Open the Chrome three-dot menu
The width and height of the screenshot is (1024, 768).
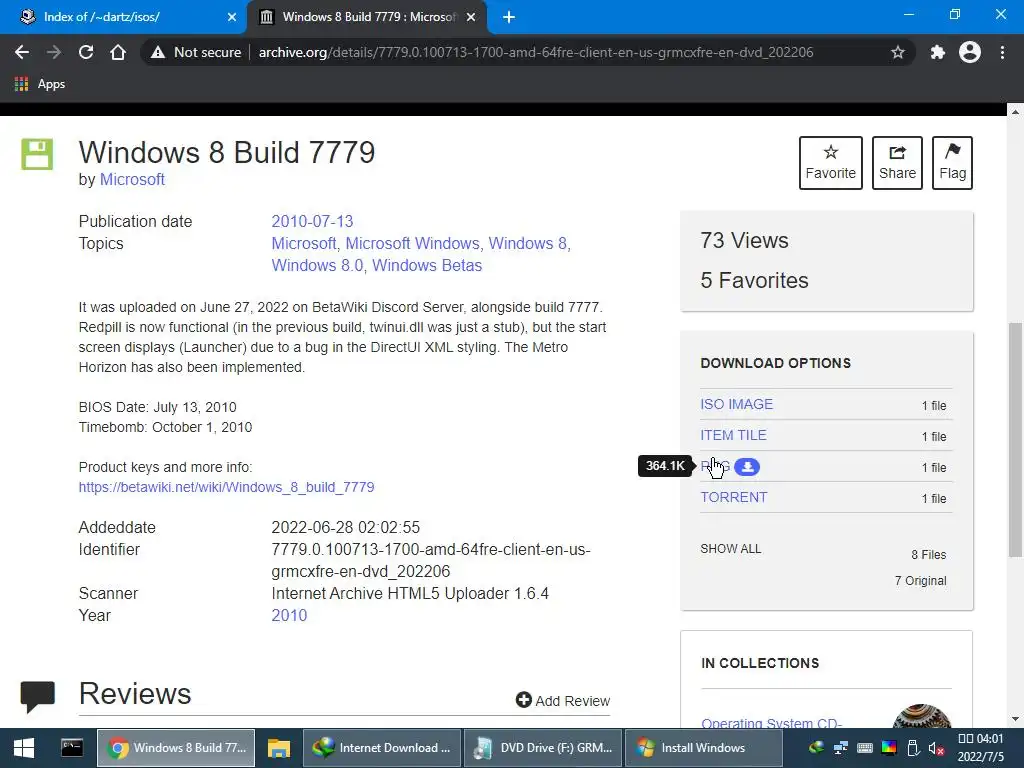click(1002, 52)
